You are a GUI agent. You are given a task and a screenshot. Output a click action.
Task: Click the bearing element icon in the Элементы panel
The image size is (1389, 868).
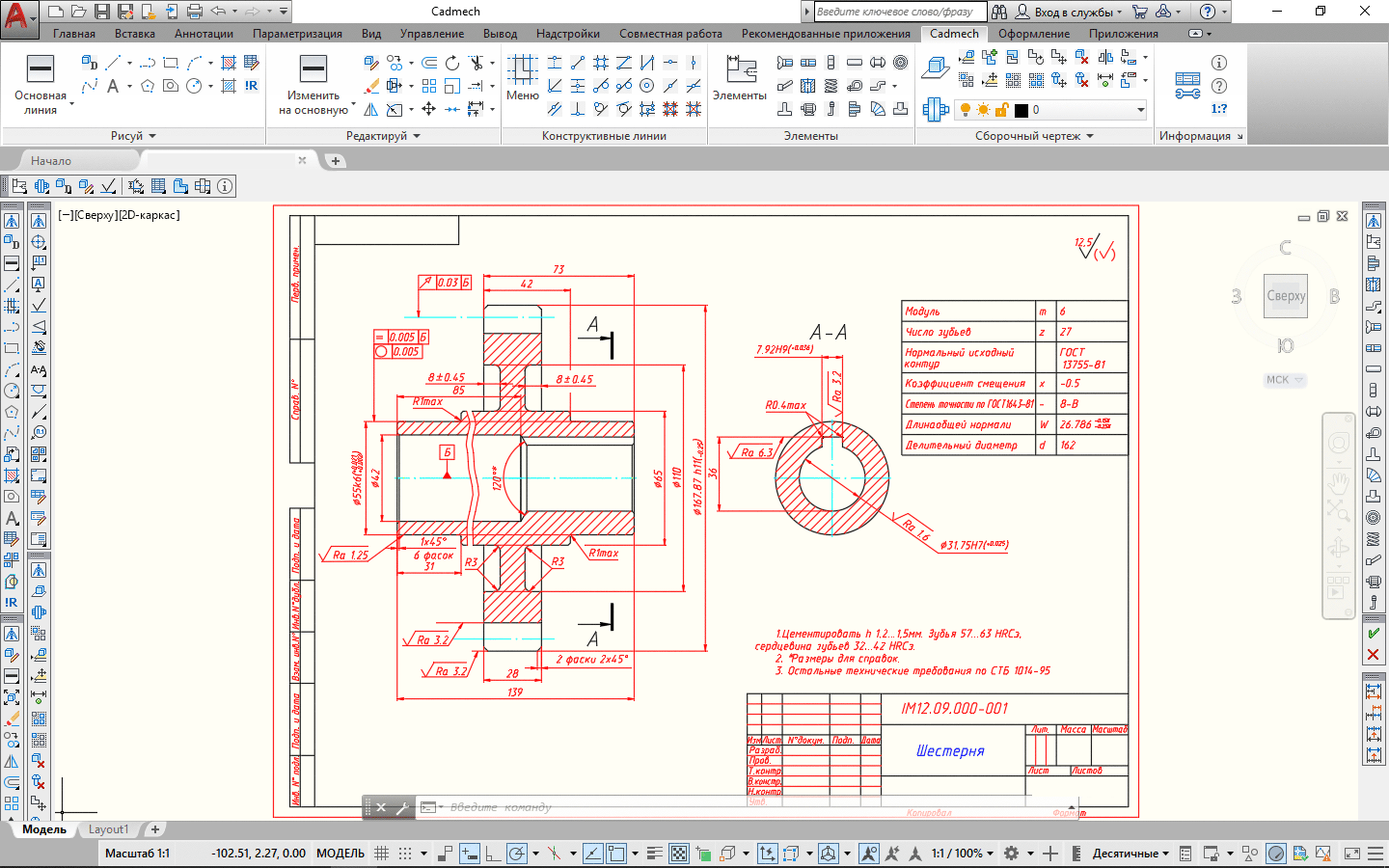click(x=900, y=63)
